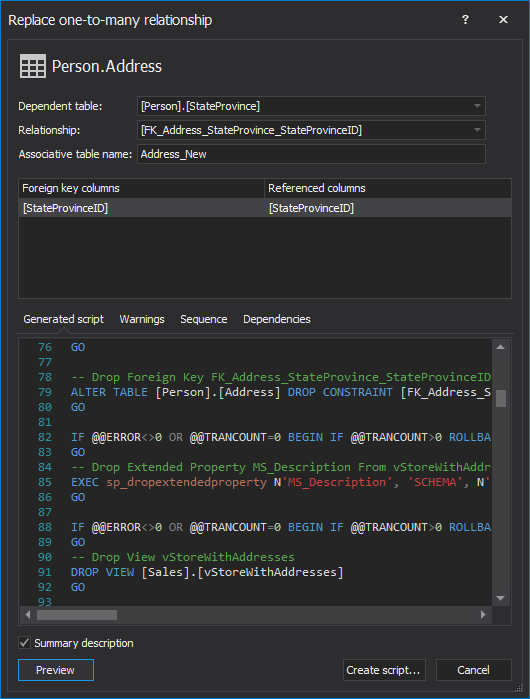Screen dimensions: 530x699
Task: Close the Replace one-to-many relationship dialog
Action: click(x=503, y=20)
